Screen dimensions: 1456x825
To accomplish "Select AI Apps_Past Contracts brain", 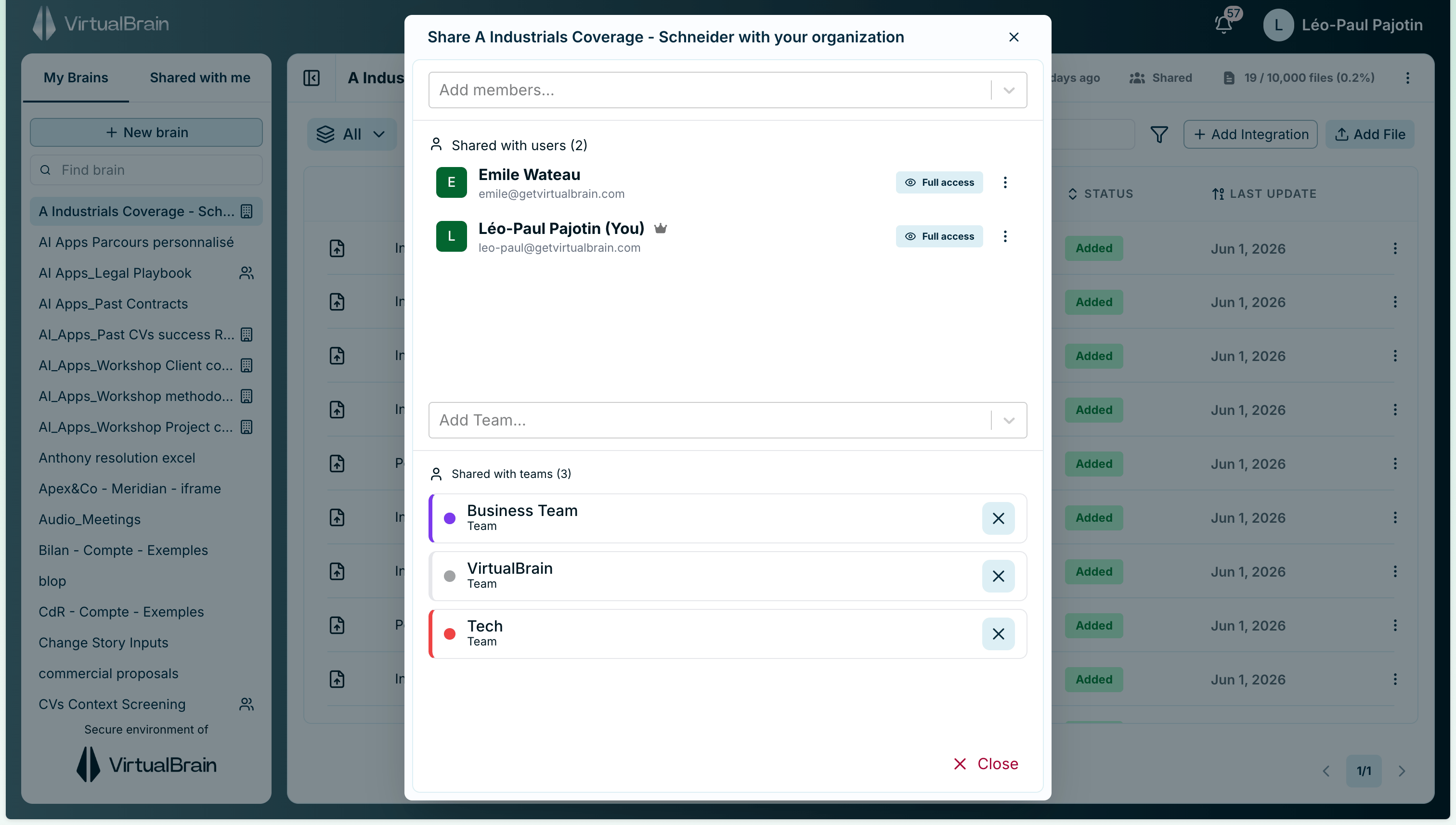I will tap(146, 304).
